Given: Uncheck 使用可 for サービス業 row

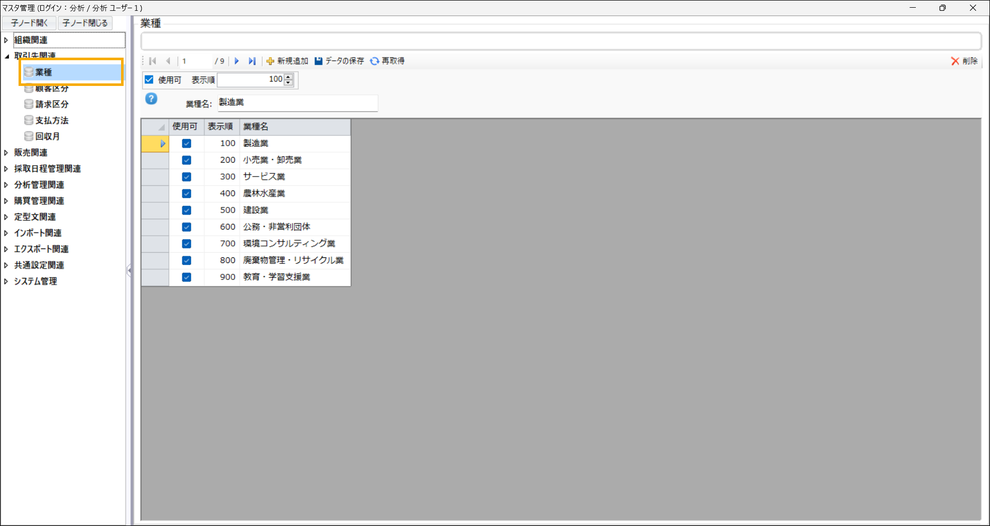Looking at the screenshot, I should click(x=186, y=177).
